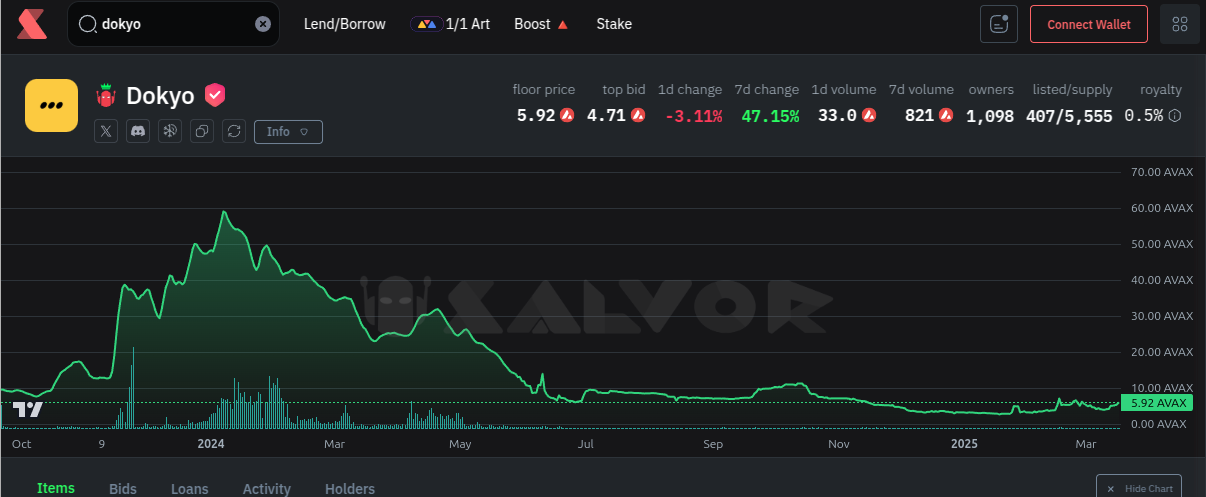This screenshot has width=1206, height=497.
Task: Open the Activity tab
Action: tap(267, 488)
